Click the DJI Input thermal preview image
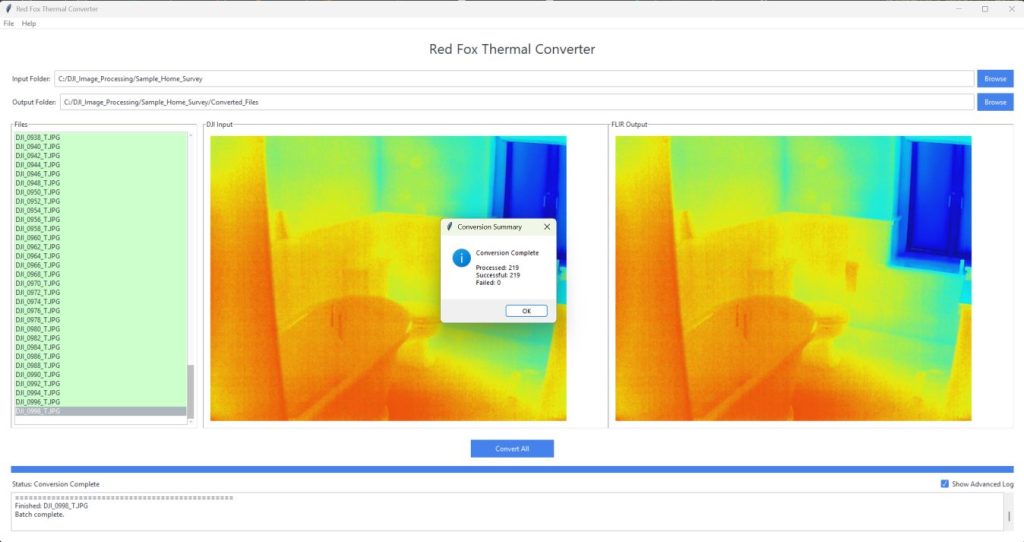The height and width of the screenshot is (542, 1024). tap(388, 278)
